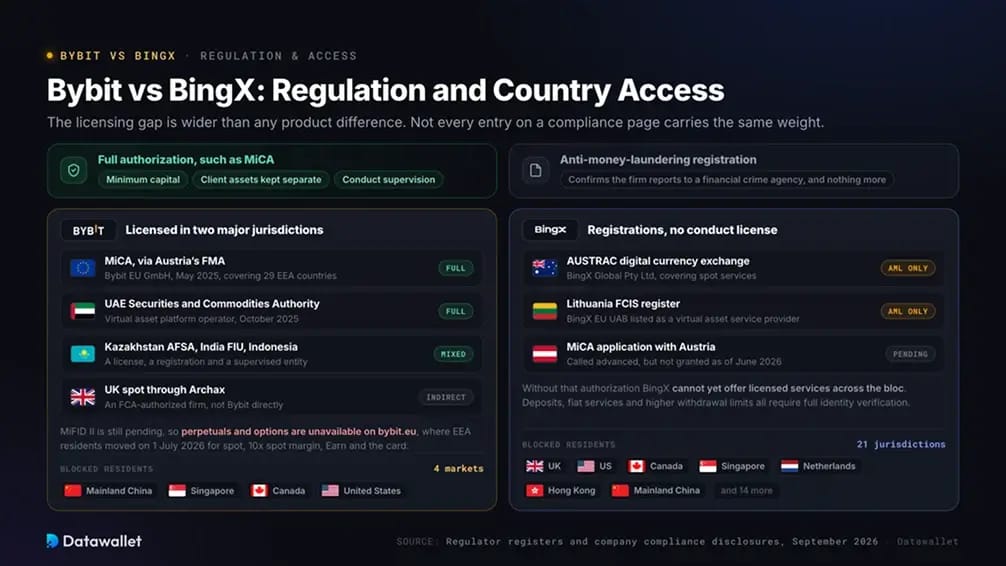Click the 'REGULATION & ACCESS' breadcrumb label
The image size is (1006, 566).
coord(278,56)
